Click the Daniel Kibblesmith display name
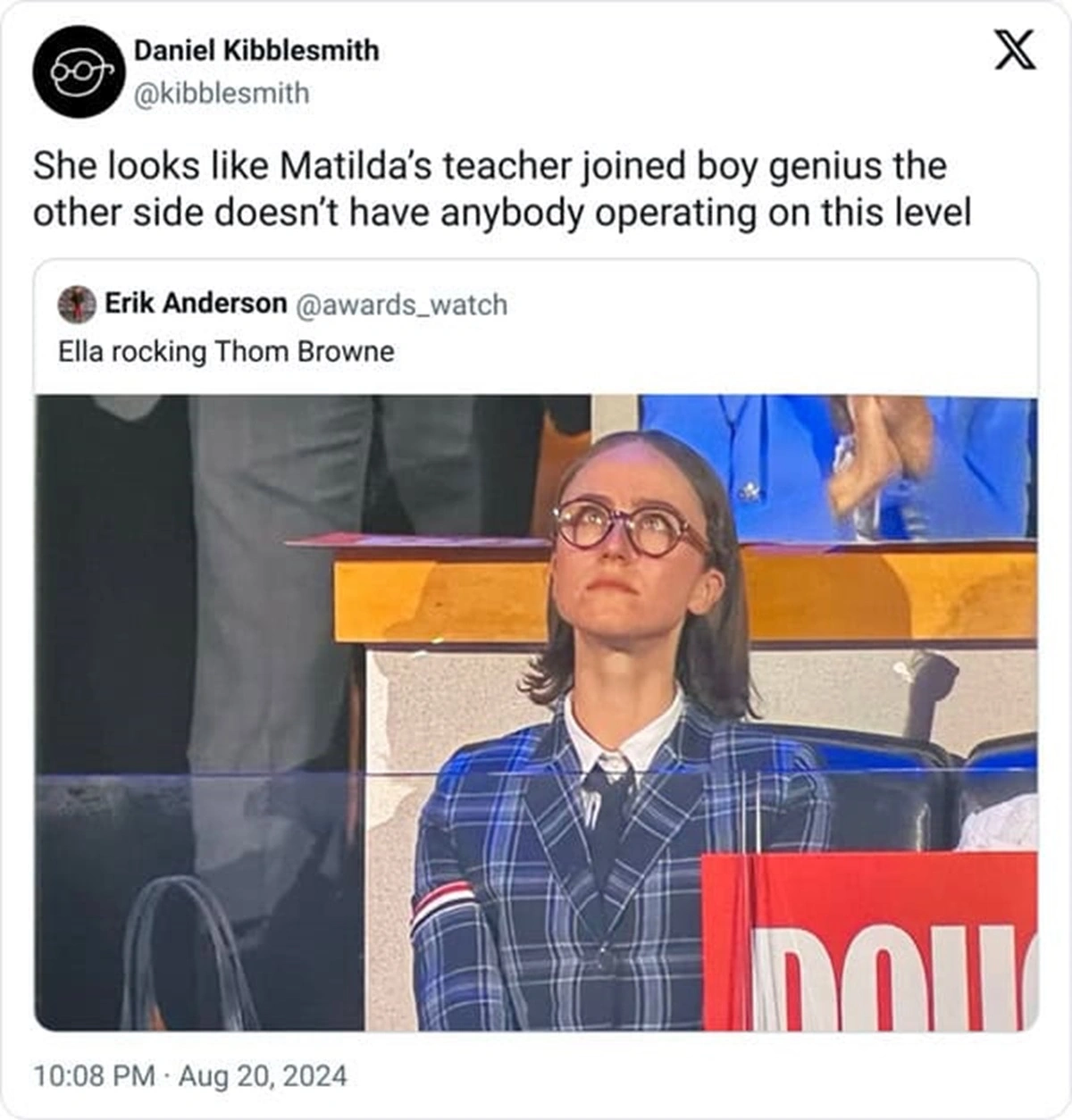Screen dimensions: 1072x1120 [256, 50]
